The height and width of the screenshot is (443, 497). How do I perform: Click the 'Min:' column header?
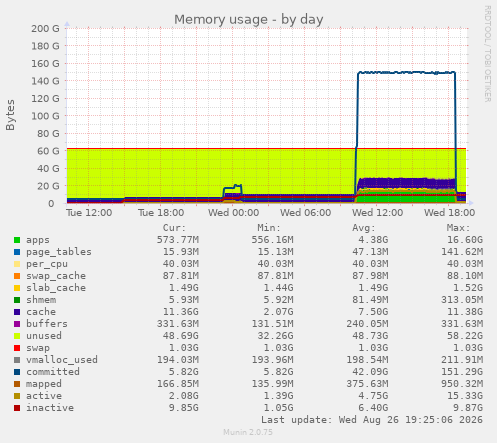click(x=269, y=228)
